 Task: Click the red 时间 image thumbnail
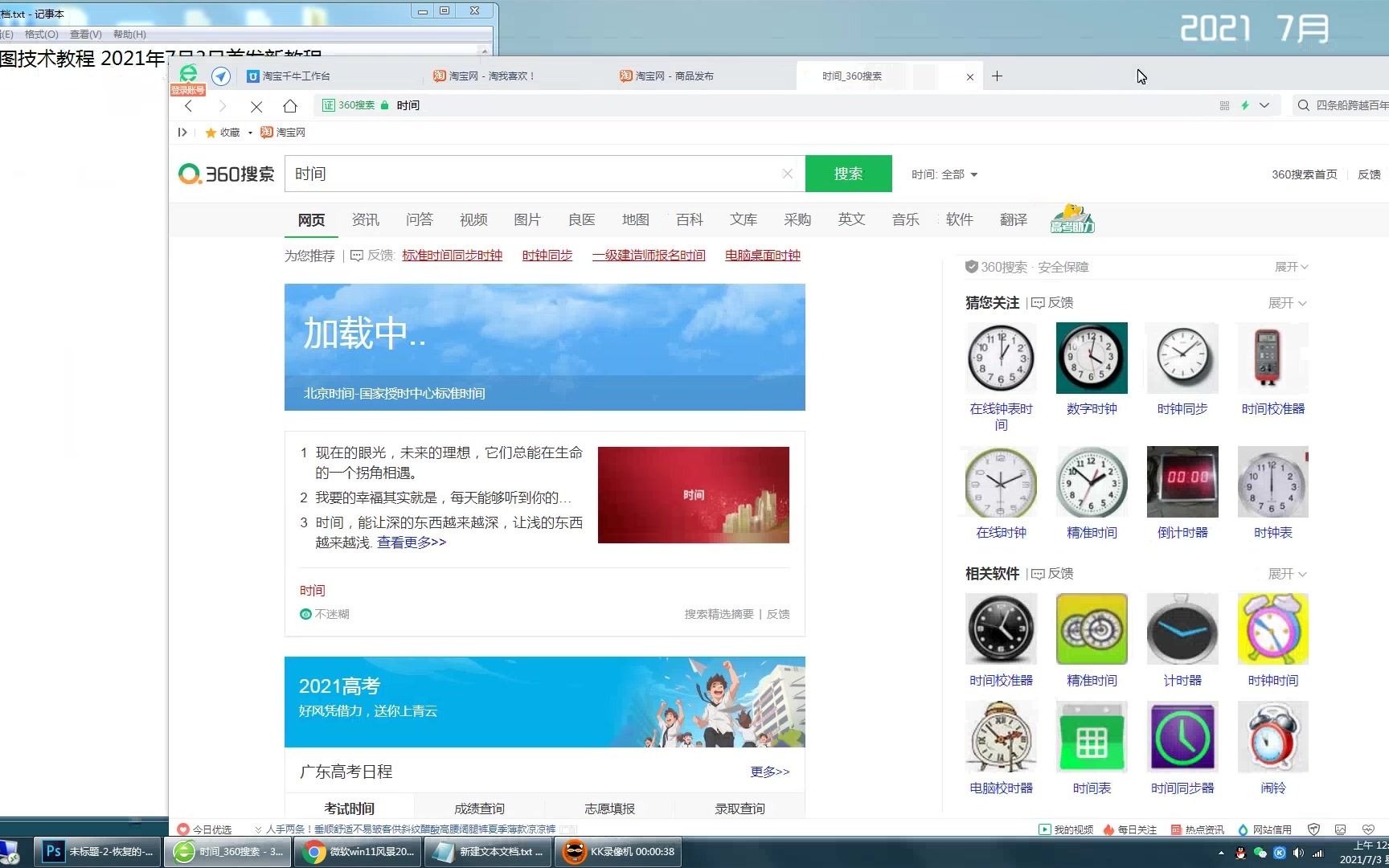[x=693, y=495]
